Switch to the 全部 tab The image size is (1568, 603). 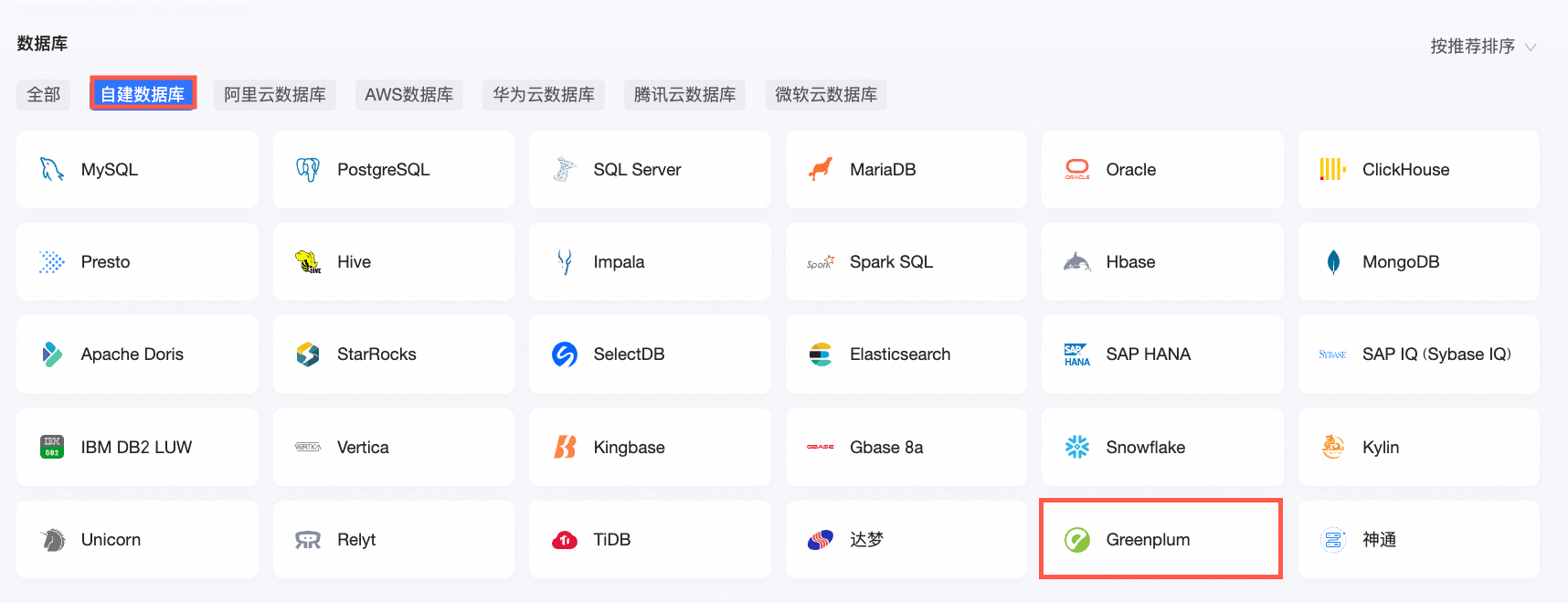pos(43,94)
